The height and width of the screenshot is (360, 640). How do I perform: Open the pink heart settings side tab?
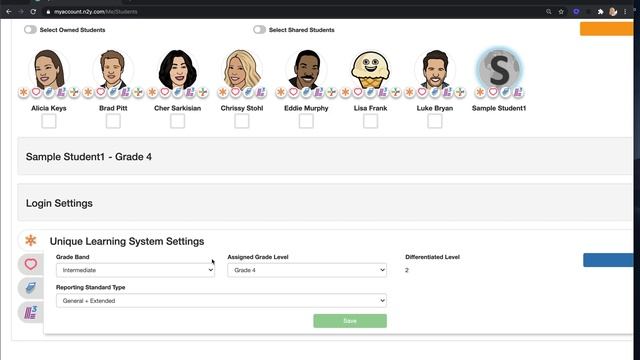tap(31, 264)
